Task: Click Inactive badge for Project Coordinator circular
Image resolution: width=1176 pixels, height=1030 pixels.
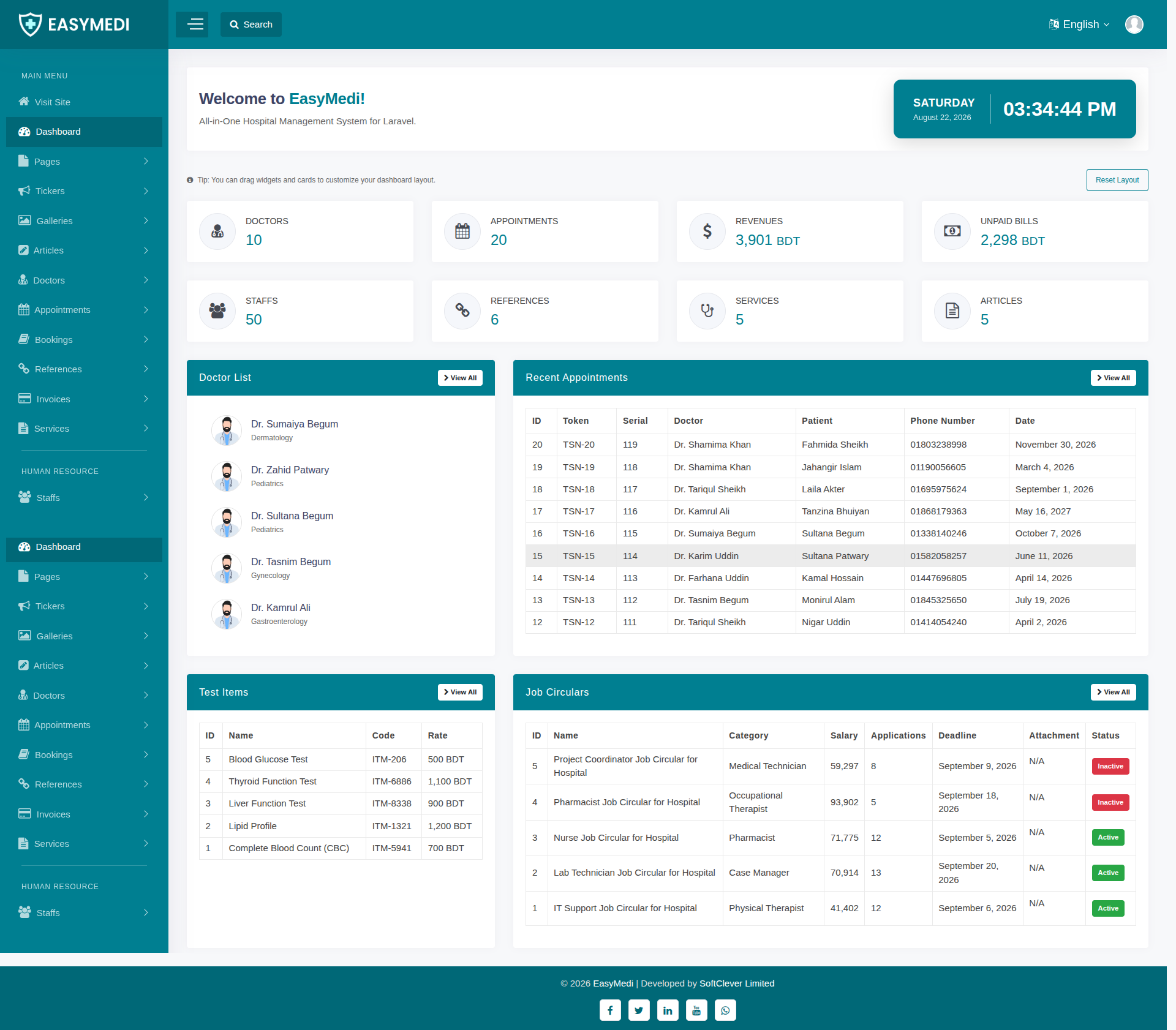Action: [x=1110, y=766]
